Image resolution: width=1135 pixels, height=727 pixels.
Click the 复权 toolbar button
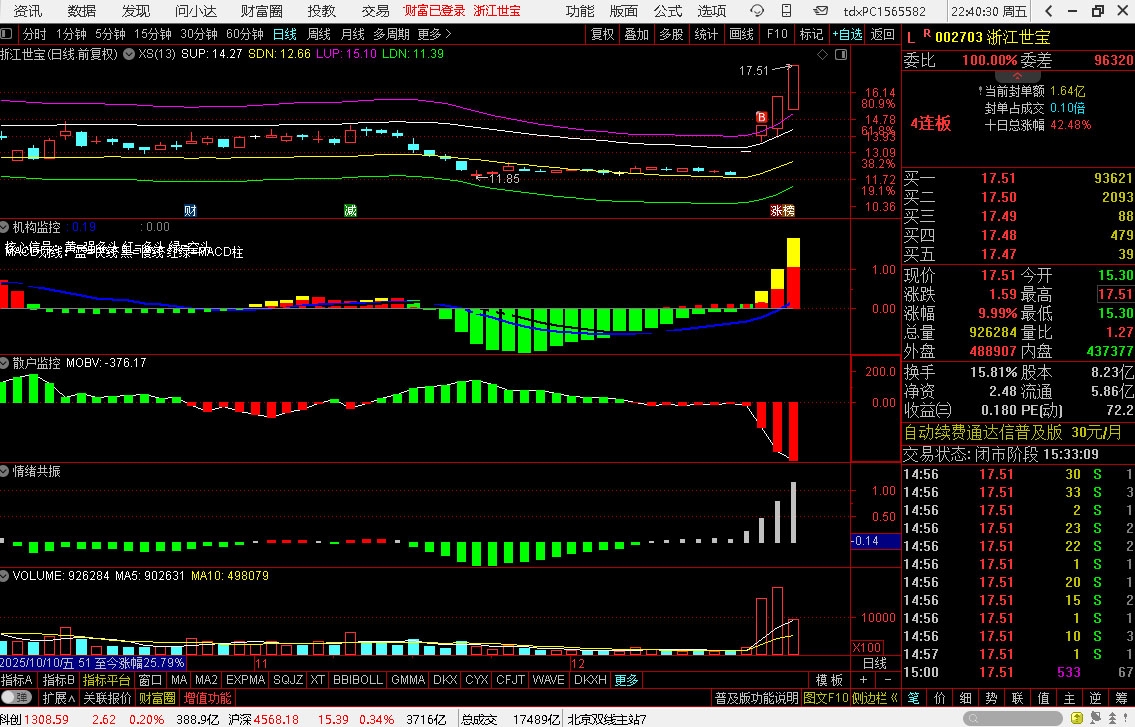[x=602, y=34]
